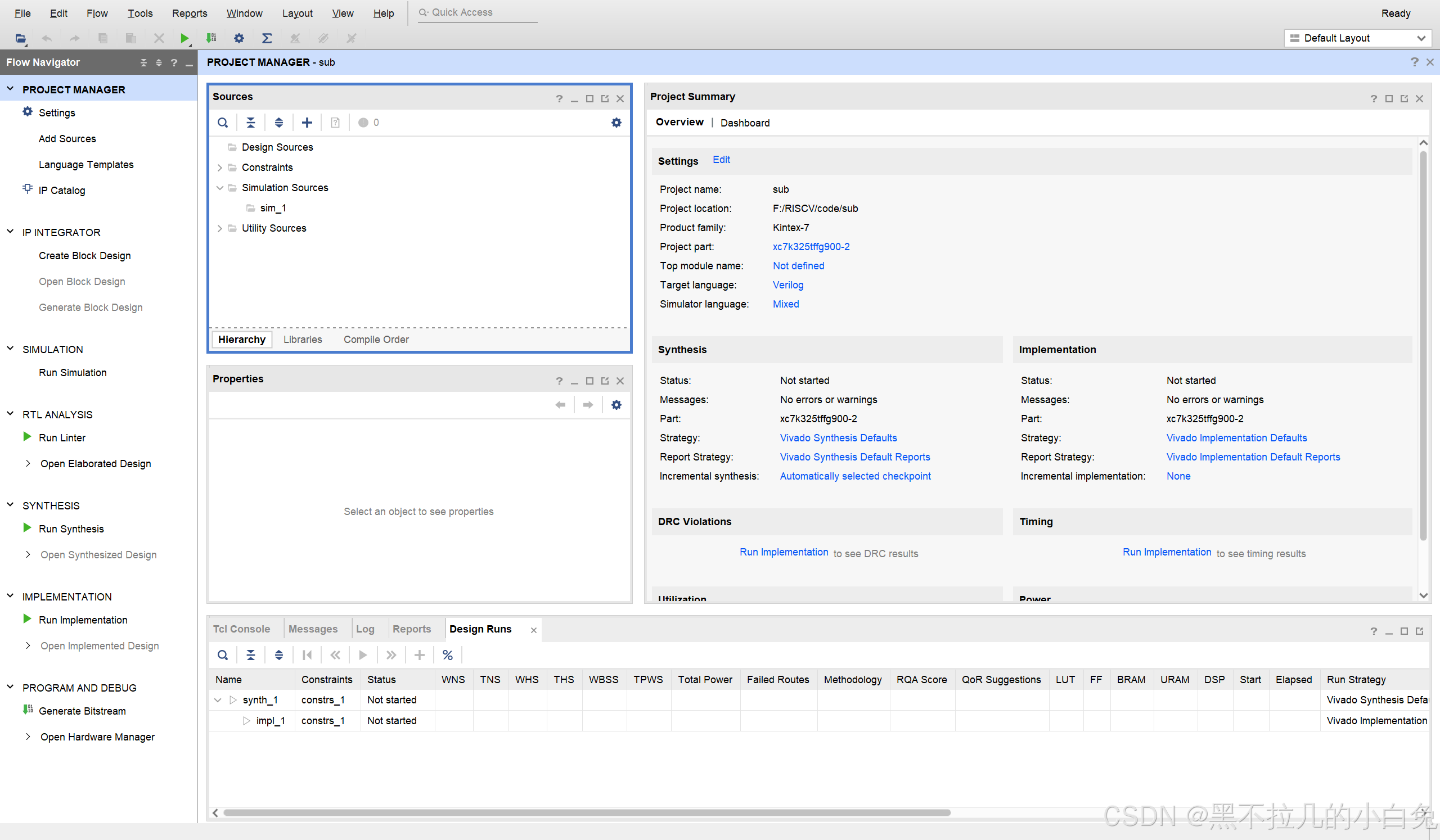Screen dimensions: 1440x840
Task: Click the Sigma report toolbar icon
Action: (267, 38)
